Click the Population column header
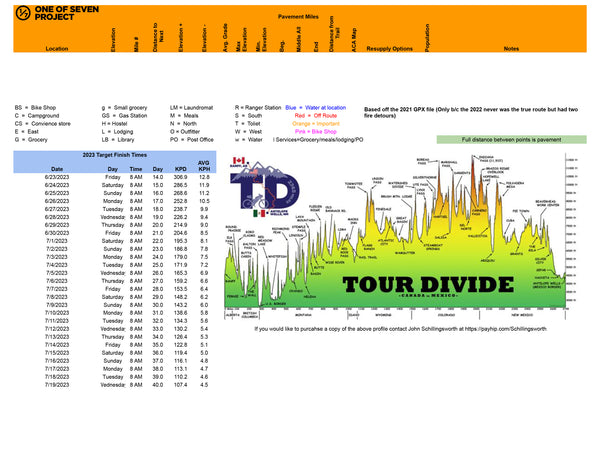 [x=427, y=40]
